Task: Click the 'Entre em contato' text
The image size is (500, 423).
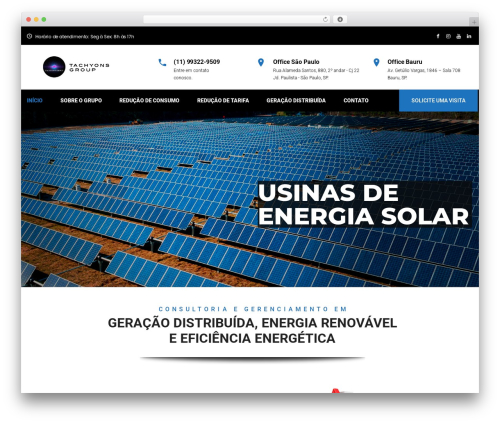Action: [191, 70]
